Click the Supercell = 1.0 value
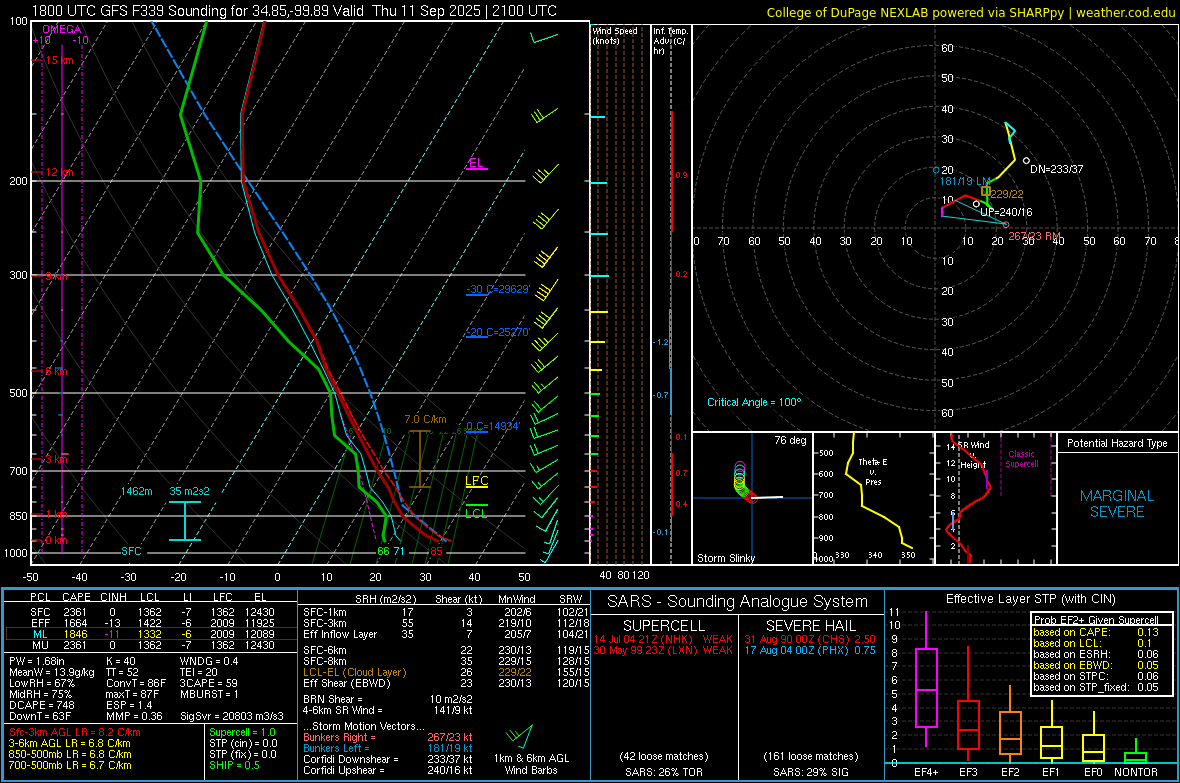 242,732
